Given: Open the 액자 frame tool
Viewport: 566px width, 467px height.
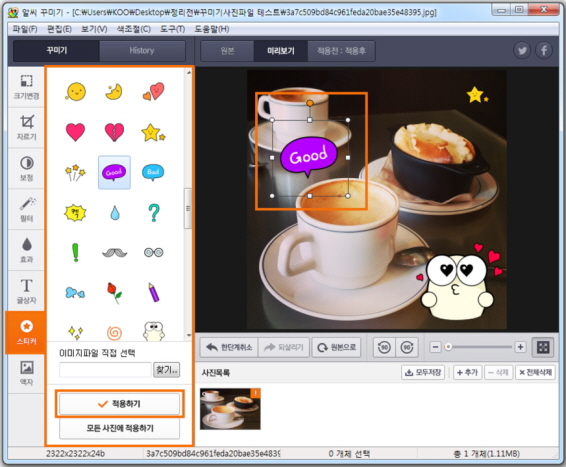Looking at the screenshot, I should (26, 373).
